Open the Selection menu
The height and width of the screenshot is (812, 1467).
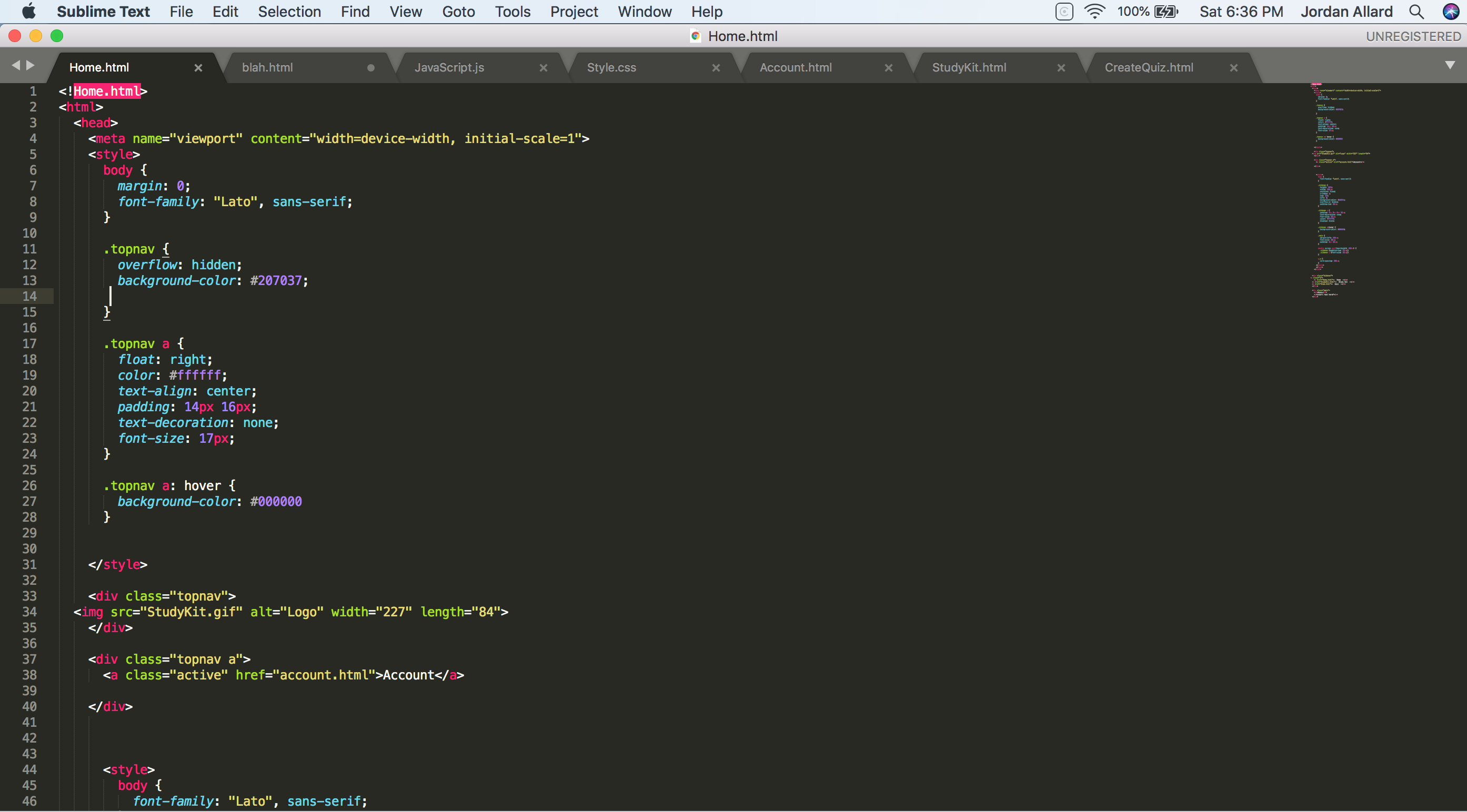coord(289,12)
